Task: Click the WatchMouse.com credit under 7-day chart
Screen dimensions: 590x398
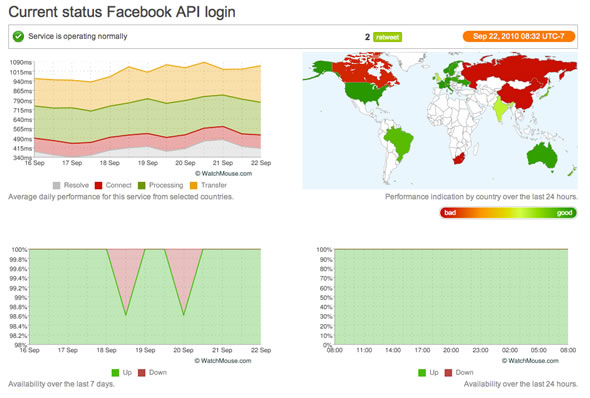Action: [223, 361]
